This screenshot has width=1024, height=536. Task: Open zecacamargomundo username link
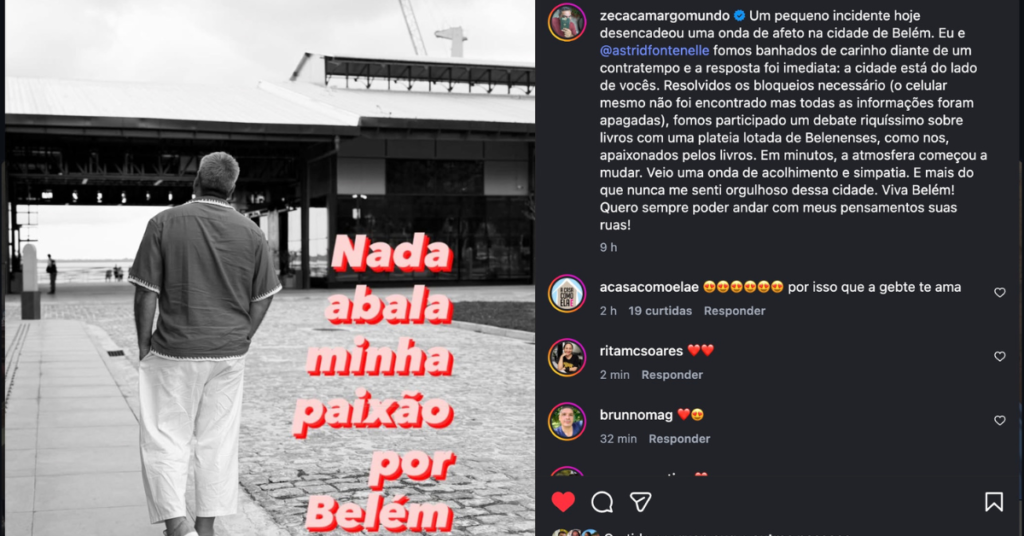point(665,16)
